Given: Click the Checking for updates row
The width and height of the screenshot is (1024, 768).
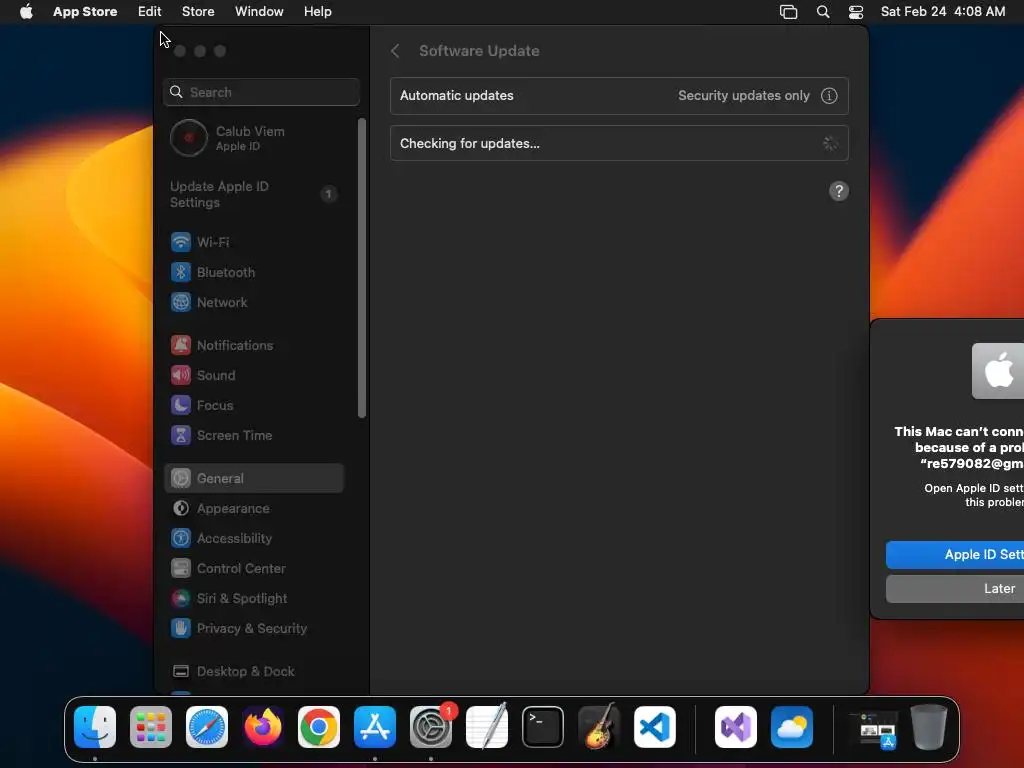Looking at the screenshot, I should [619, 144].
